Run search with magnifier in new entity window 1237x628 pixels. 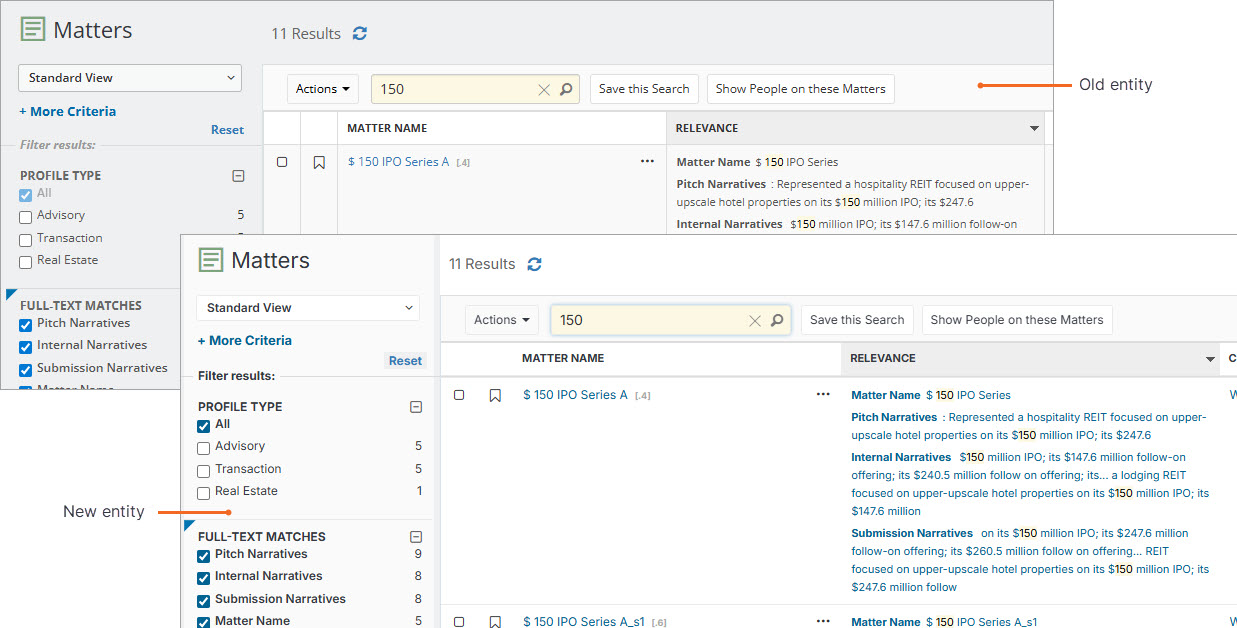[777, 320]
